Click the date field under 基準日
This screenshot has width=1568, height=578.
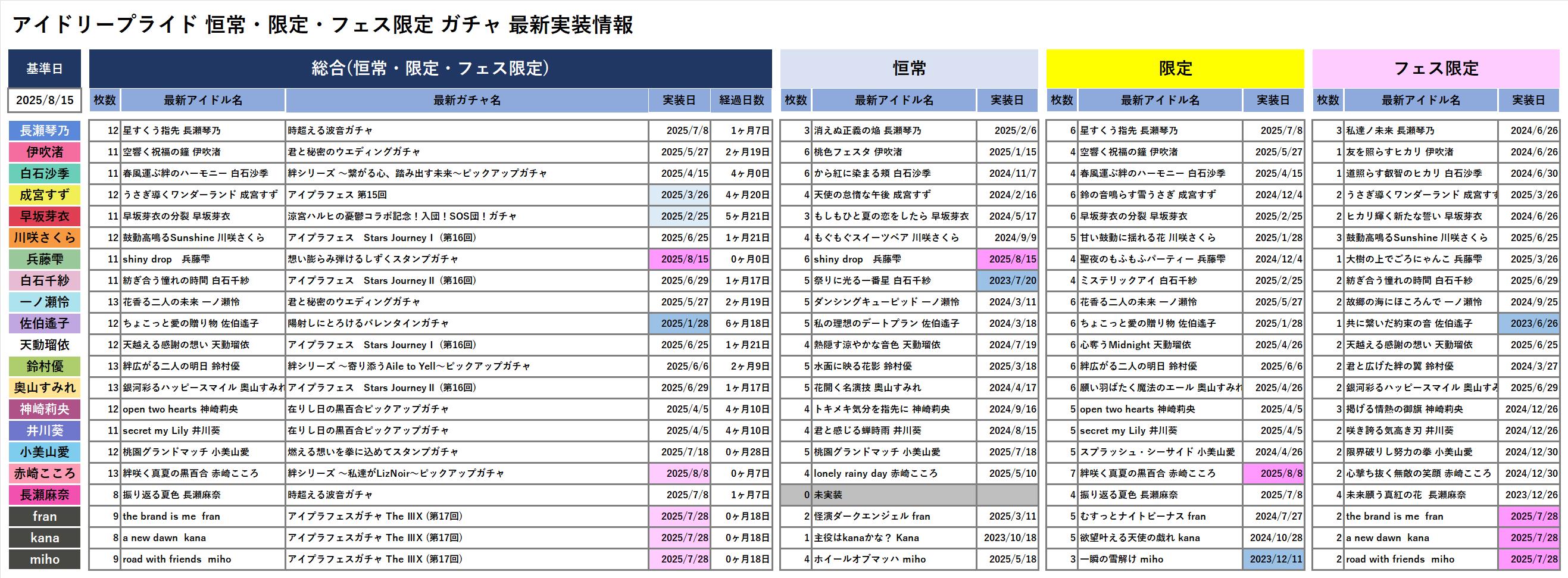click(45, 101)
